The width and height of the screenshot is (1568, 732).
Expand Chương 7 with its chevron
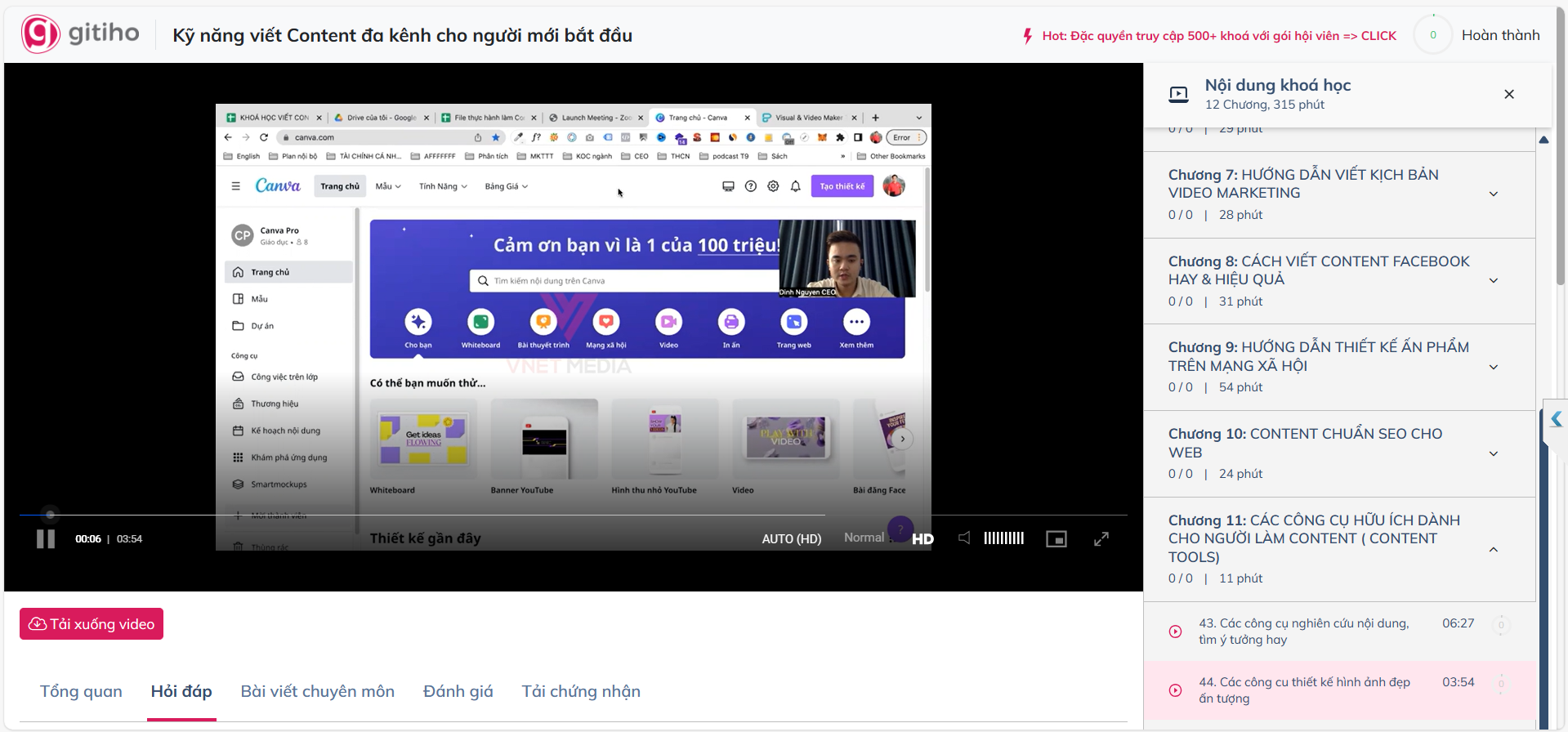pyautogui.click(x=1494, y=194)
